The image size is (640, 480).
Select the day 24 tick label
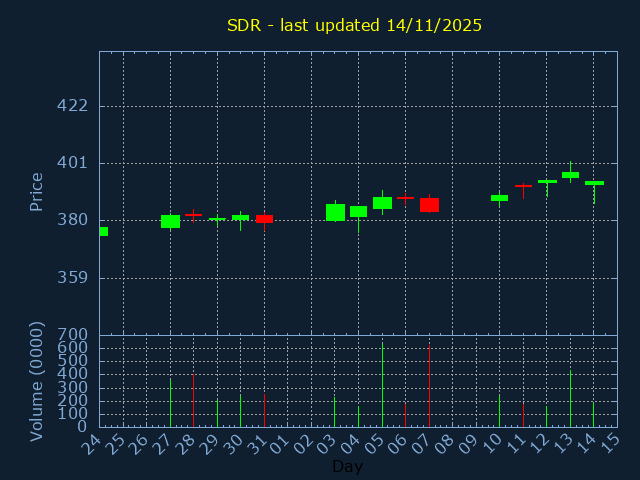pyautogui.click(x=93, y=443)
